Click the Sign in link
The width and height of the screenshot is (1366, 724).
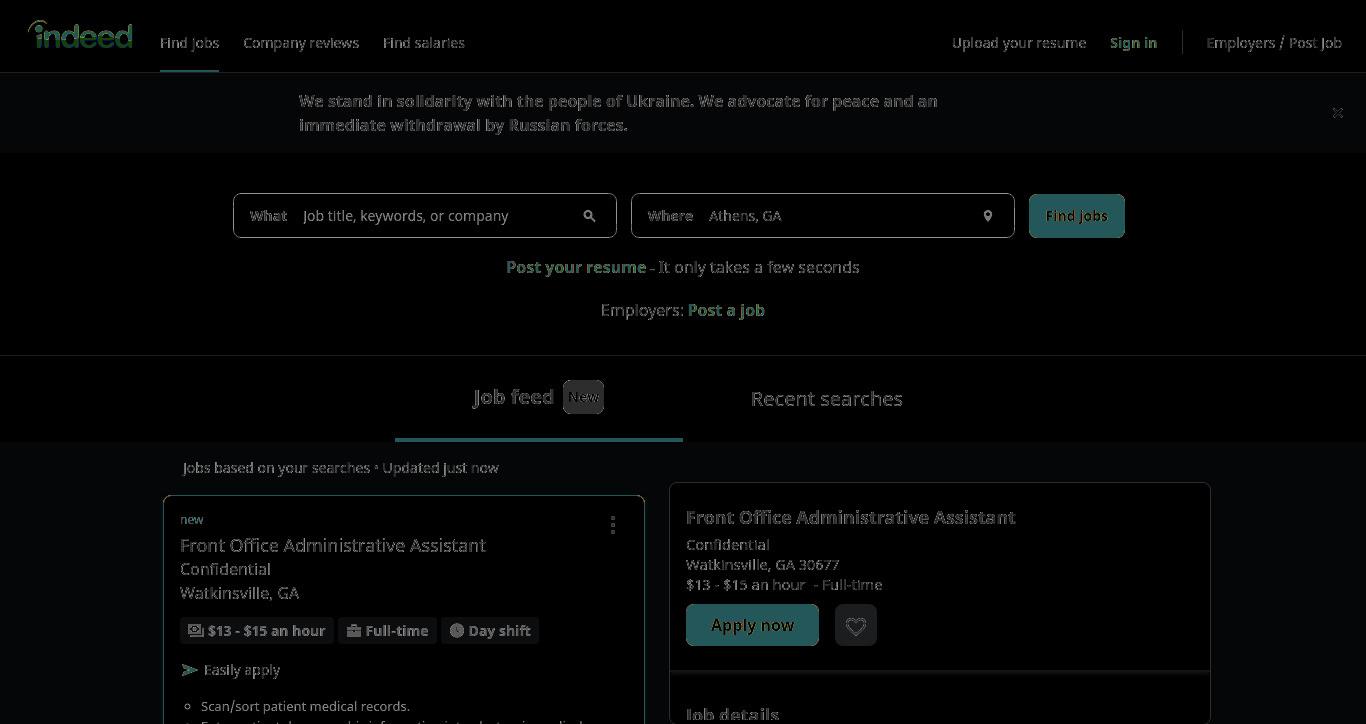tap(1133, 43)
